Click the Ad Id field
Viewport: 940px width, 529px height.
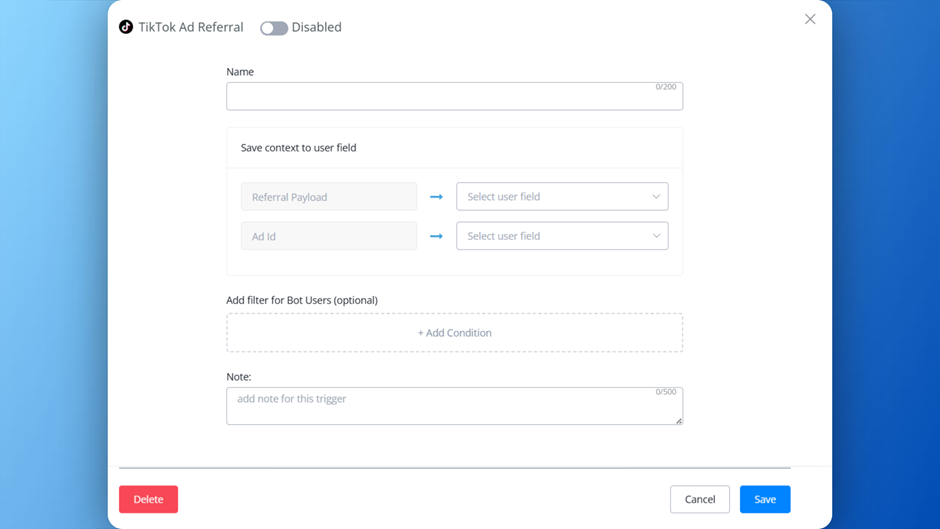point(329,236)
